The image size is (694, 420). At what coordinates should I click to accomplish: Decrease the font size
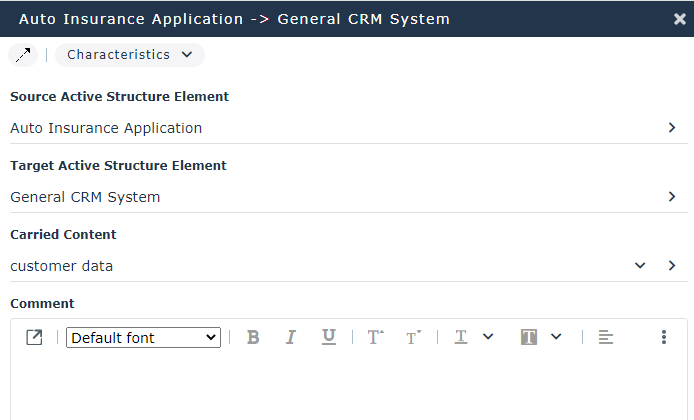413,338
